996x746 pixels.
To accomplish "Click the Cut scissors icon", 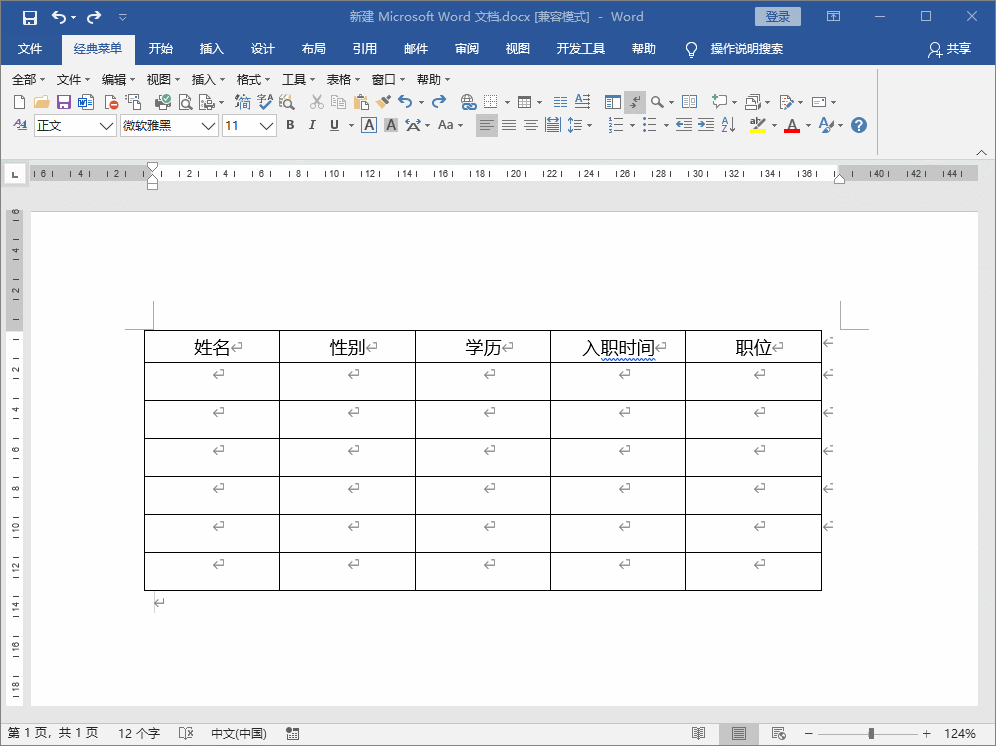I will 316,102.
